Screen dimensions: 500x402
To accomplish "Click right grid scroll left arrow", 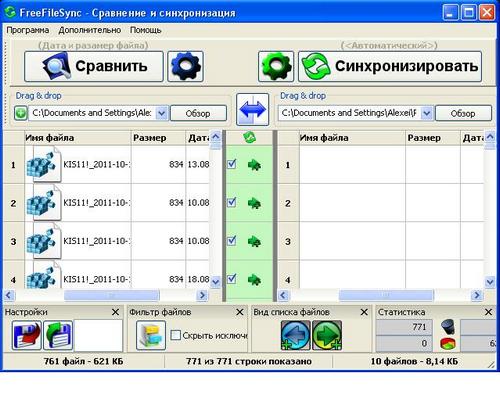I will [283, 295].
